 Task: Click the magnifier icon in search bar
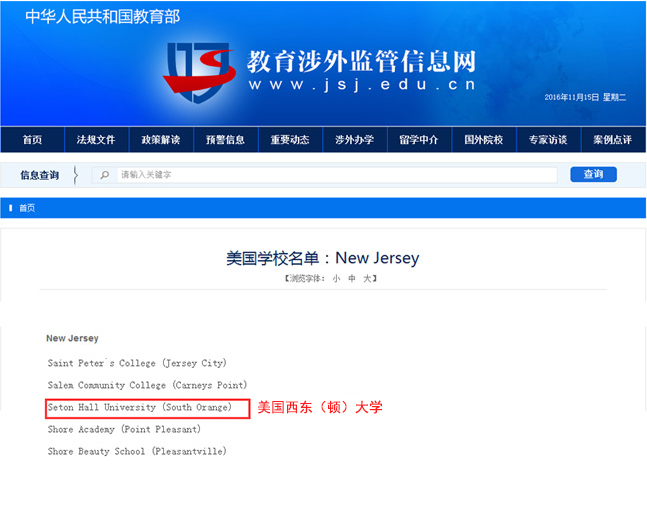[105, 175]
